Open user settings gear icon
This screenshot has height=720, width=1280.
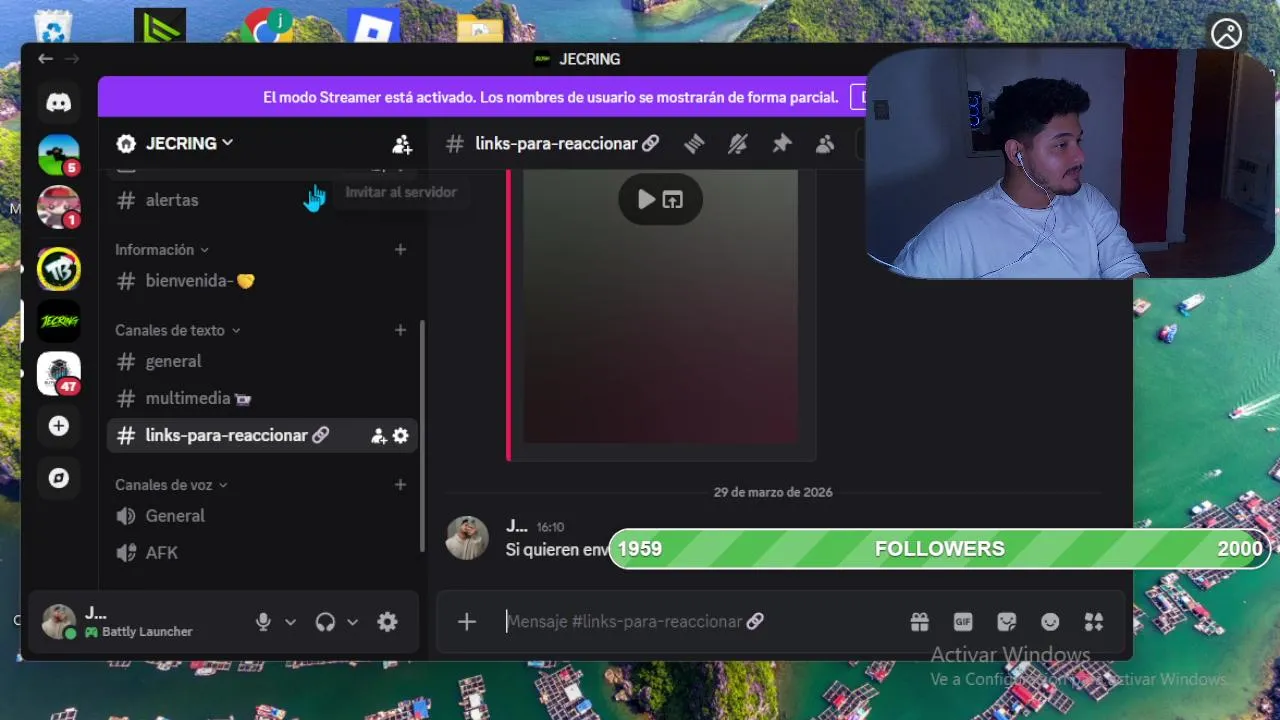click(x=387, y=622)
